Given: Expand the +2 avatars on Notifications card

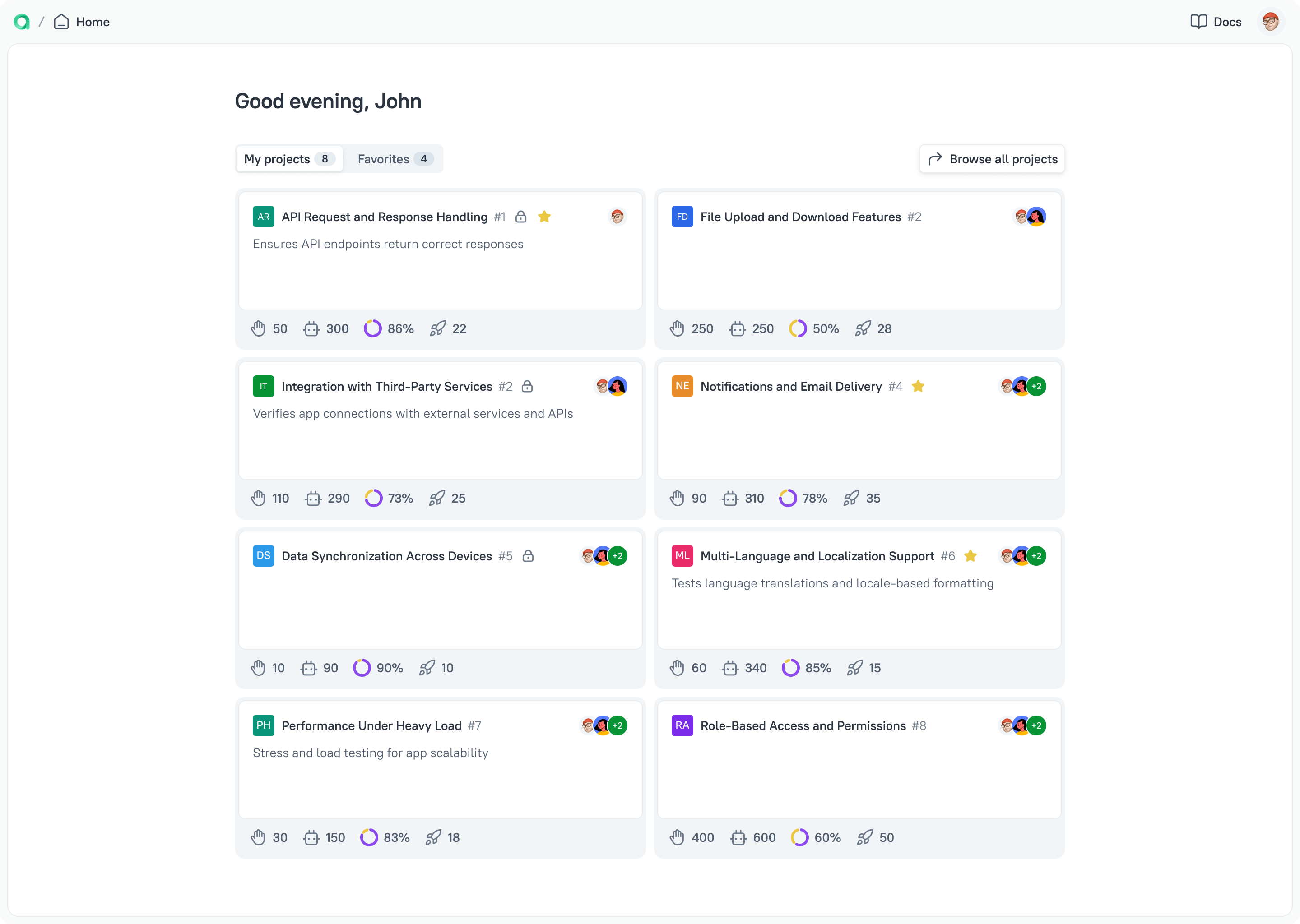Looking at the screenshot, I should pos(1037,386).
